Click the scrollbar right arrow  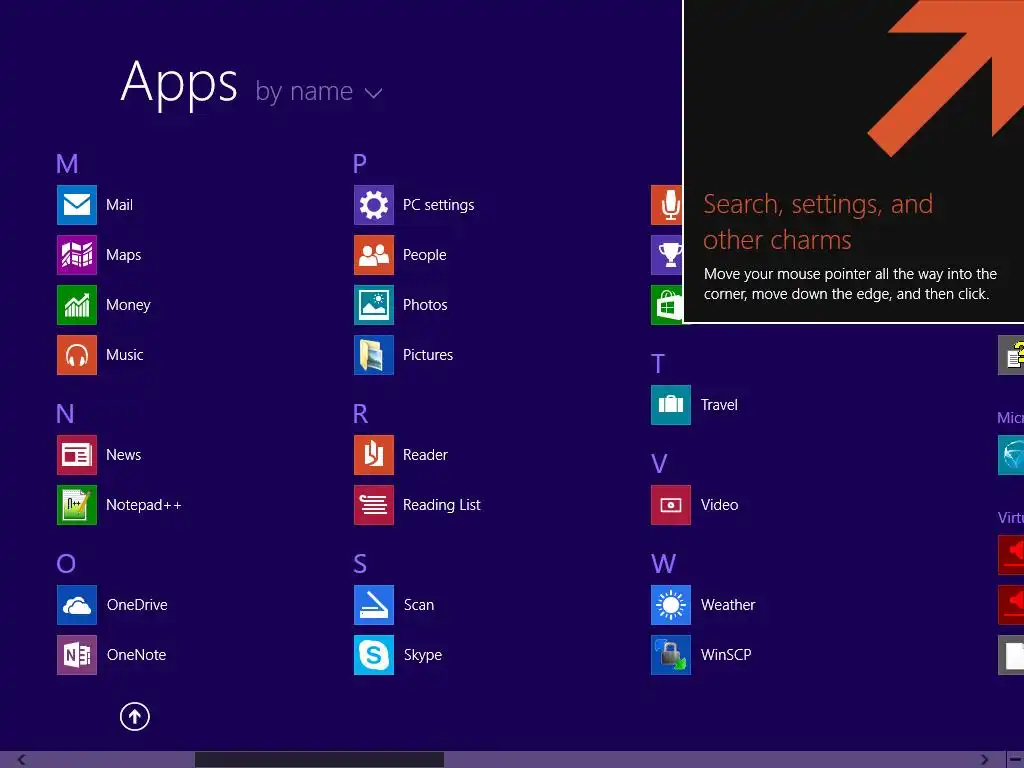coord(984,760)
